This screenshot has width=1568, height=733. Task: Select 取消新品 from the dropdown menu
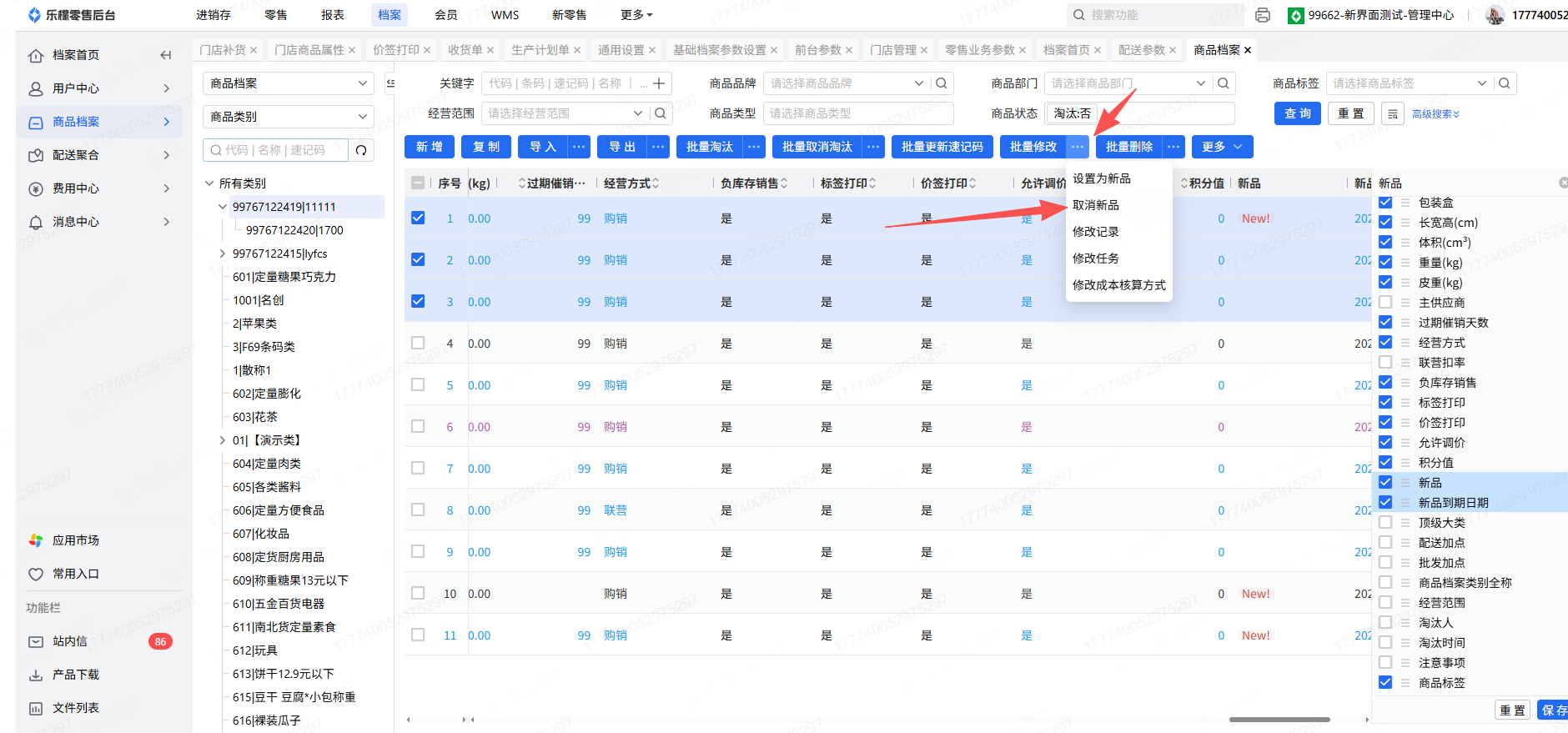pos(1096,205)
